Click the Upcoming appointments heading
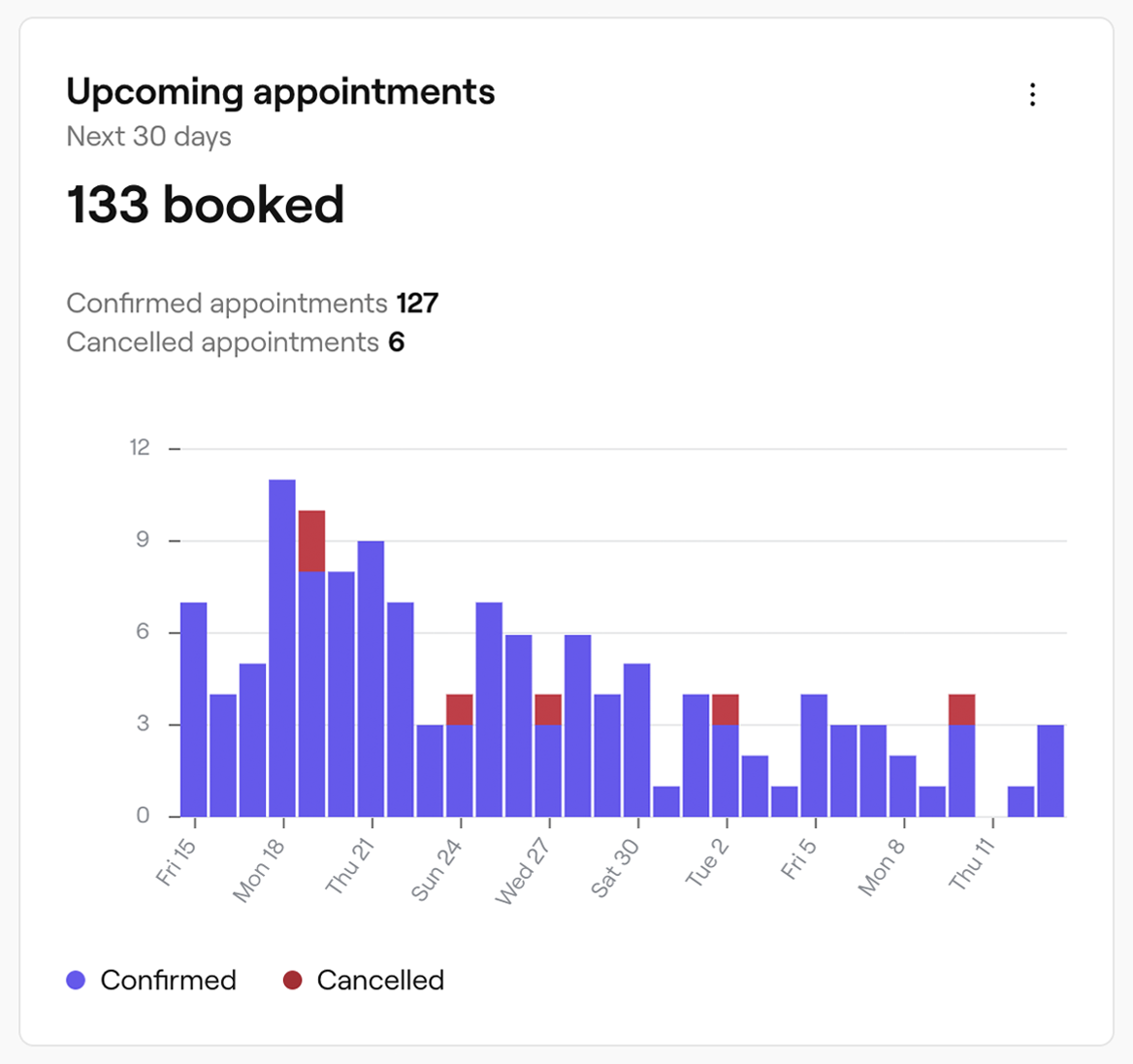This screenshot has height=1064, width=1133. click(280, 91)
